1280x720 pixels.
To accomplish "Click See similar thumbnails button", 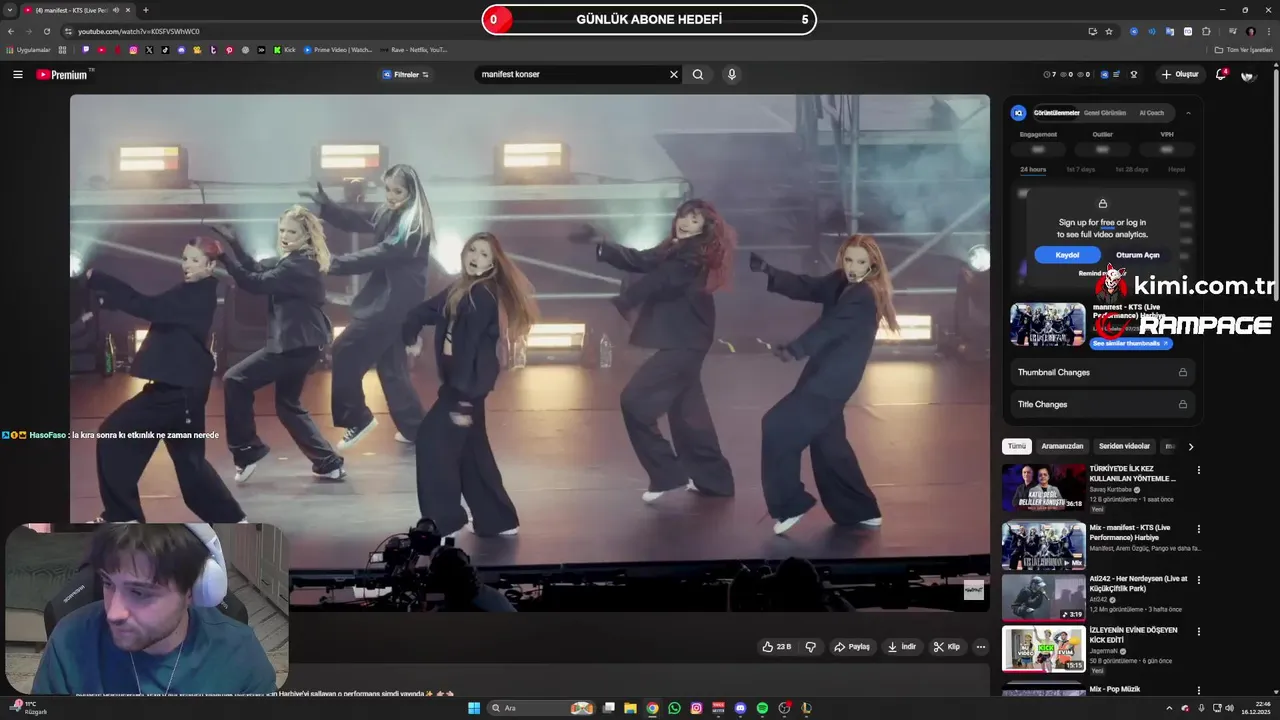I will click(x=1130, y=343).
